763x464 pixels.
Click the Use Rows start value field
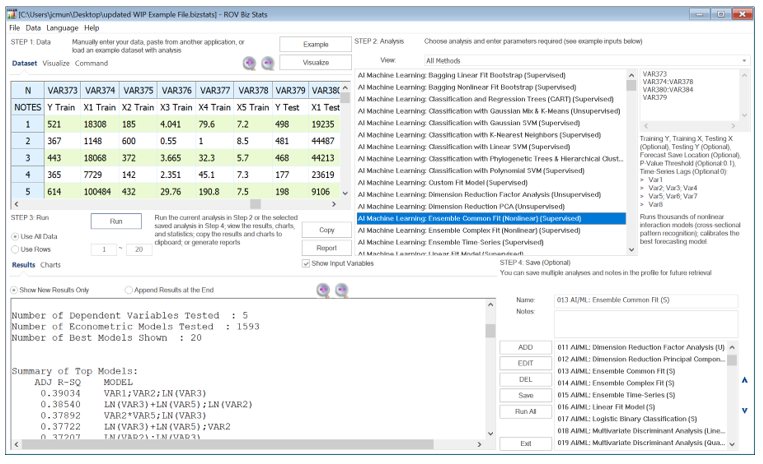point(104,250)
